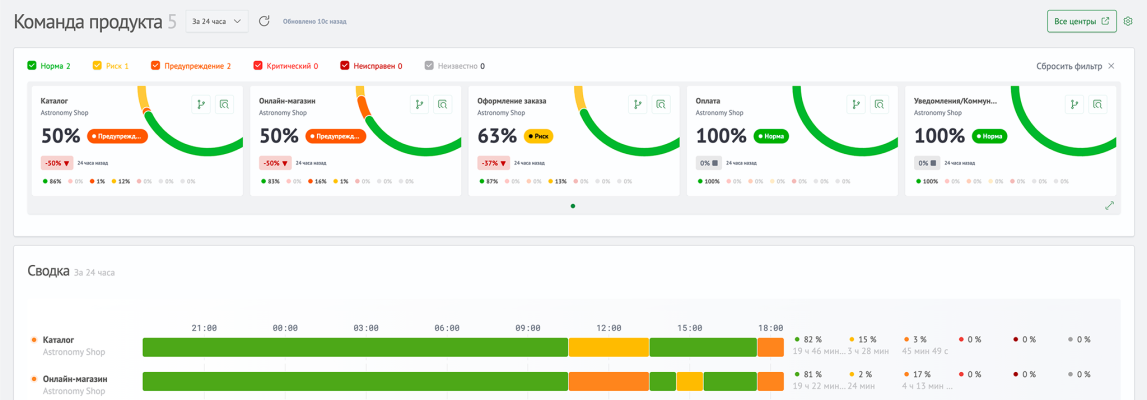Clear filters with the X icon
Viewport: 1147px width, 400px height.
[1111, 66]
